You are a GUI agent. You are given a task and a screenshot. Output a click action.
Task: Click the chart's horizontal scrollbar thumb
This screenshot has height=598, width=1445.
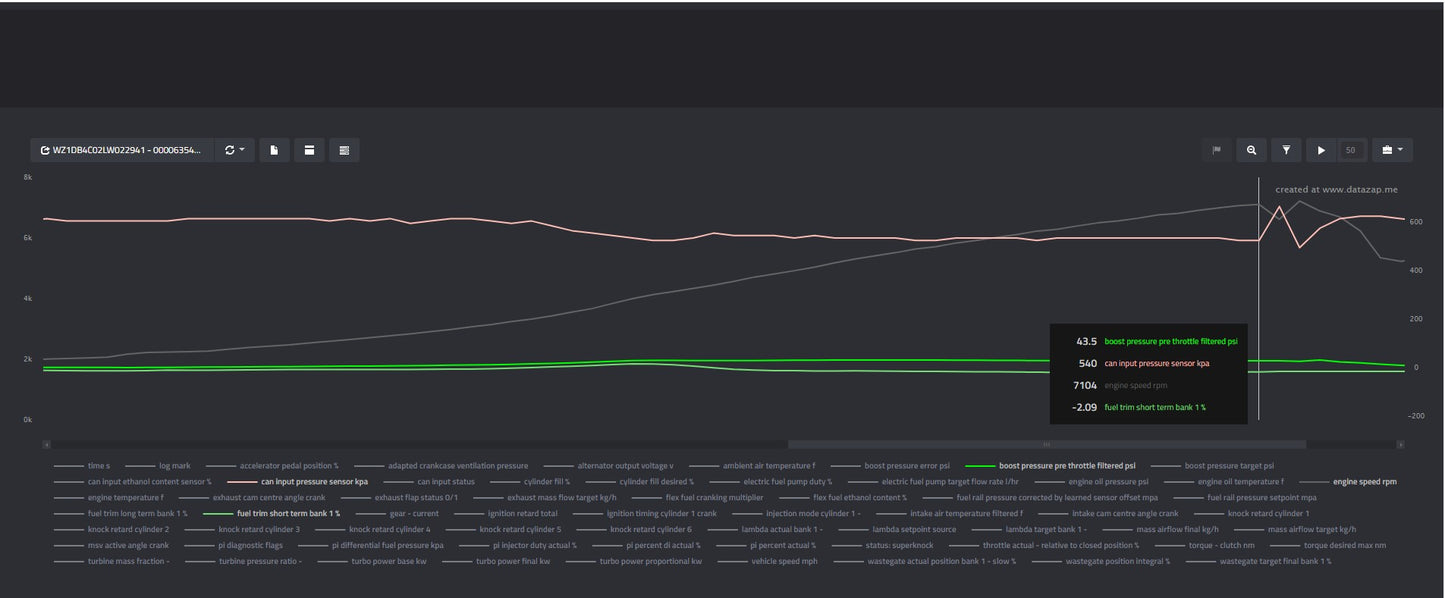(x=1047, y=444)
